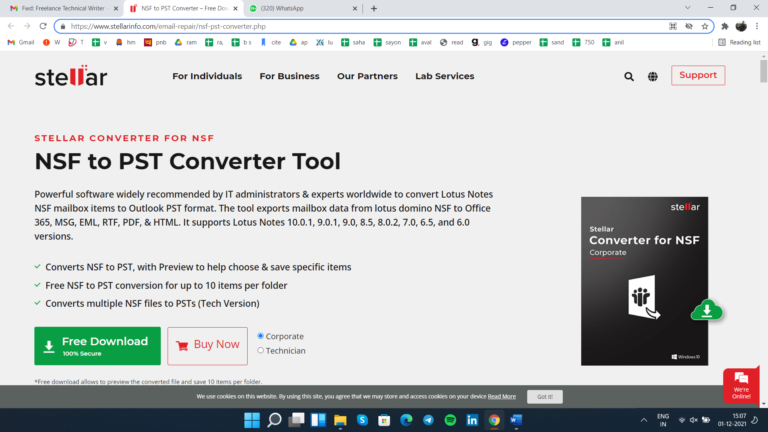
Task: Click ENG IN language indicator
Action: coord(663,420)
